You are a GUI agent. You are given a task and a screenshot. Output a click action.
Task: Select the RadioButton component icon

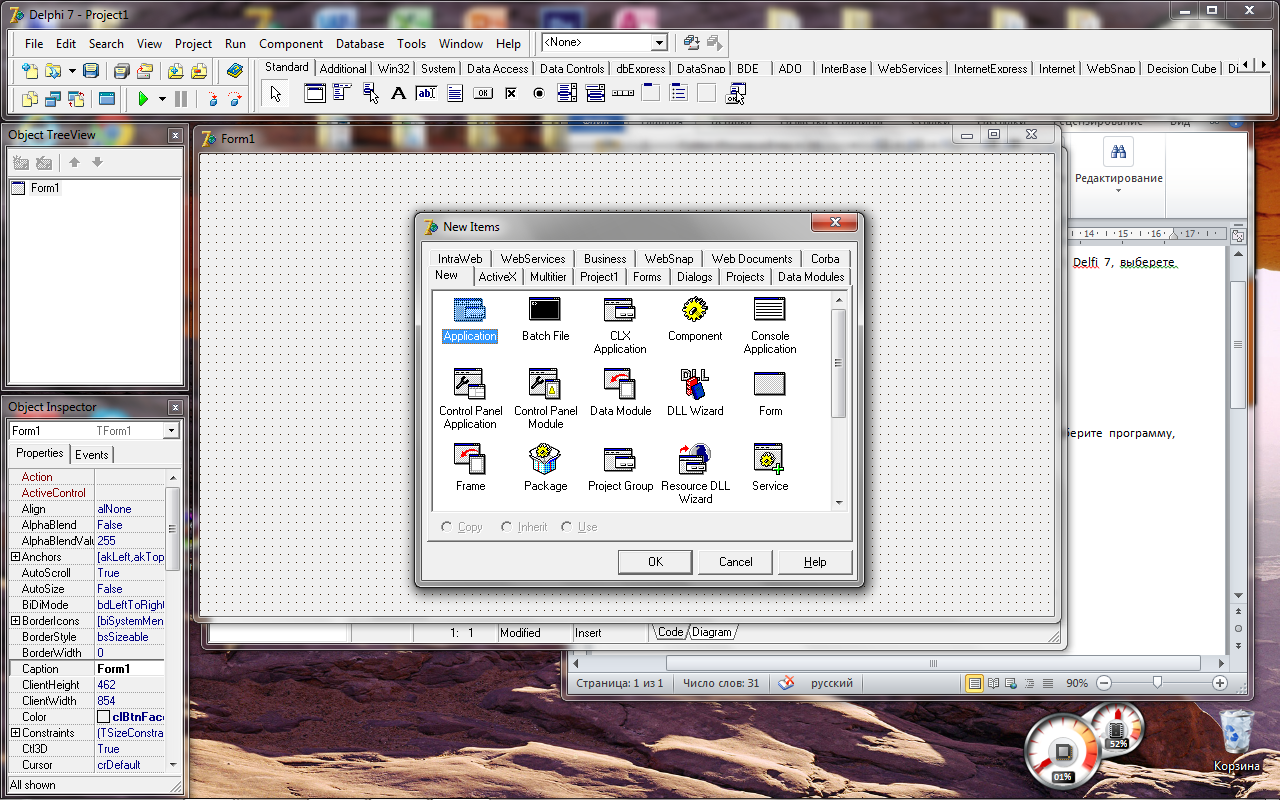tap(538, 94)
